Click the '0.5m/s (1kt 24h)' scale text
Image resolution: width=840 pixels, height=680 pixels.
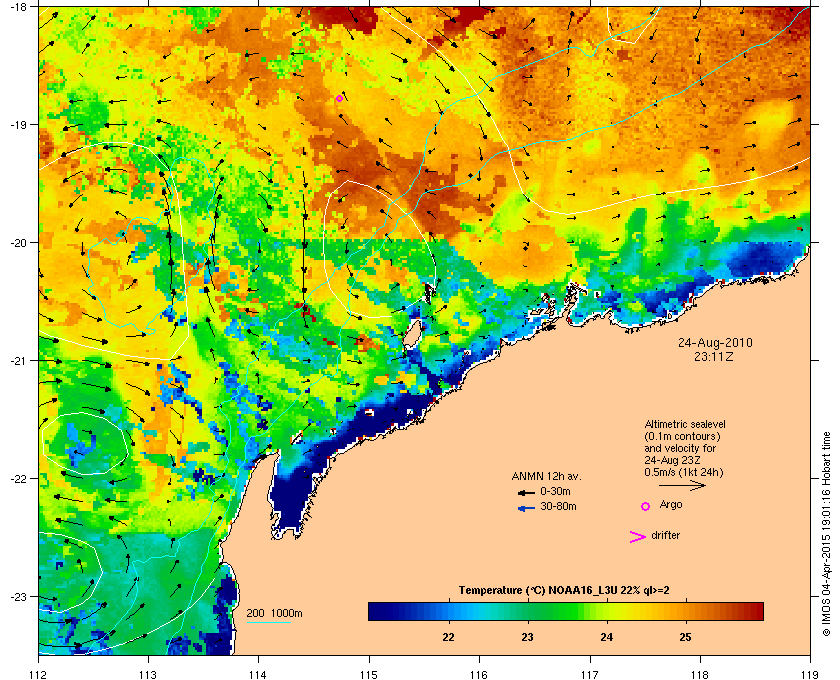(684, 473)
